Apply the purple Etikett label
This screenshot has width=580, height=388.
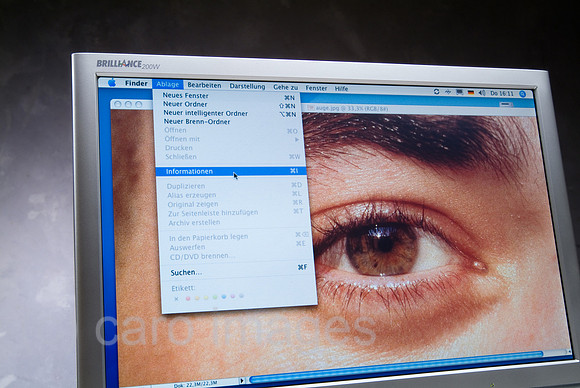tap(233, 296)
